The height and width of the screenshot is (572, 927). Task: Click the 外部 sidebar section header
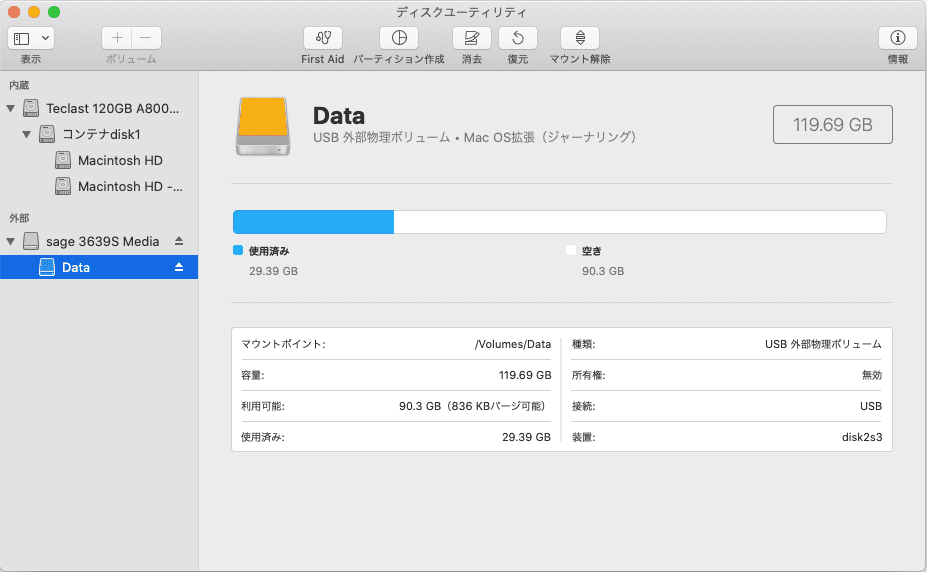pos(19,219)
